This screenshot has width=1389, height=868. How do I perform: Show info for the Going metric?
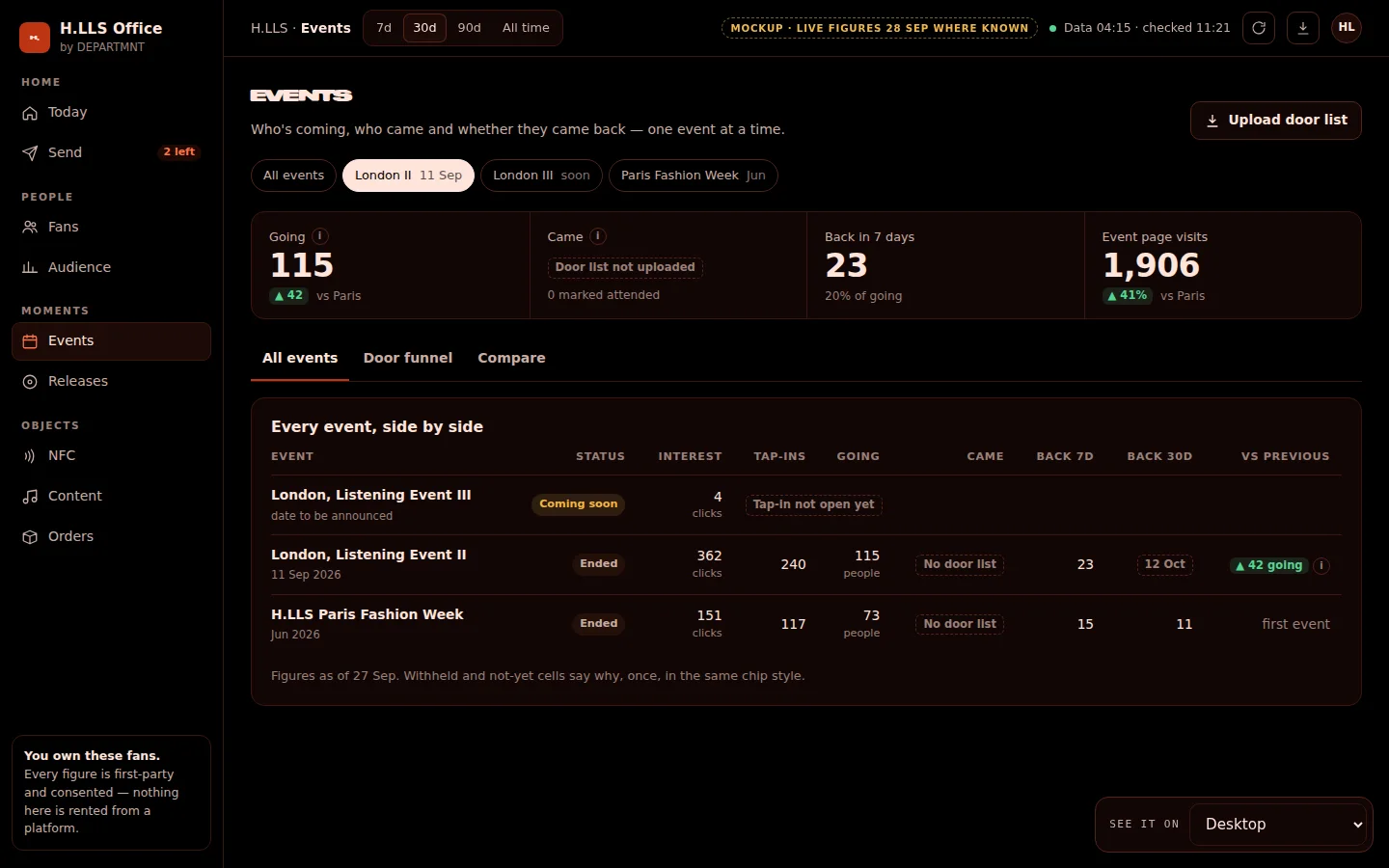click(x=320, y=236)
